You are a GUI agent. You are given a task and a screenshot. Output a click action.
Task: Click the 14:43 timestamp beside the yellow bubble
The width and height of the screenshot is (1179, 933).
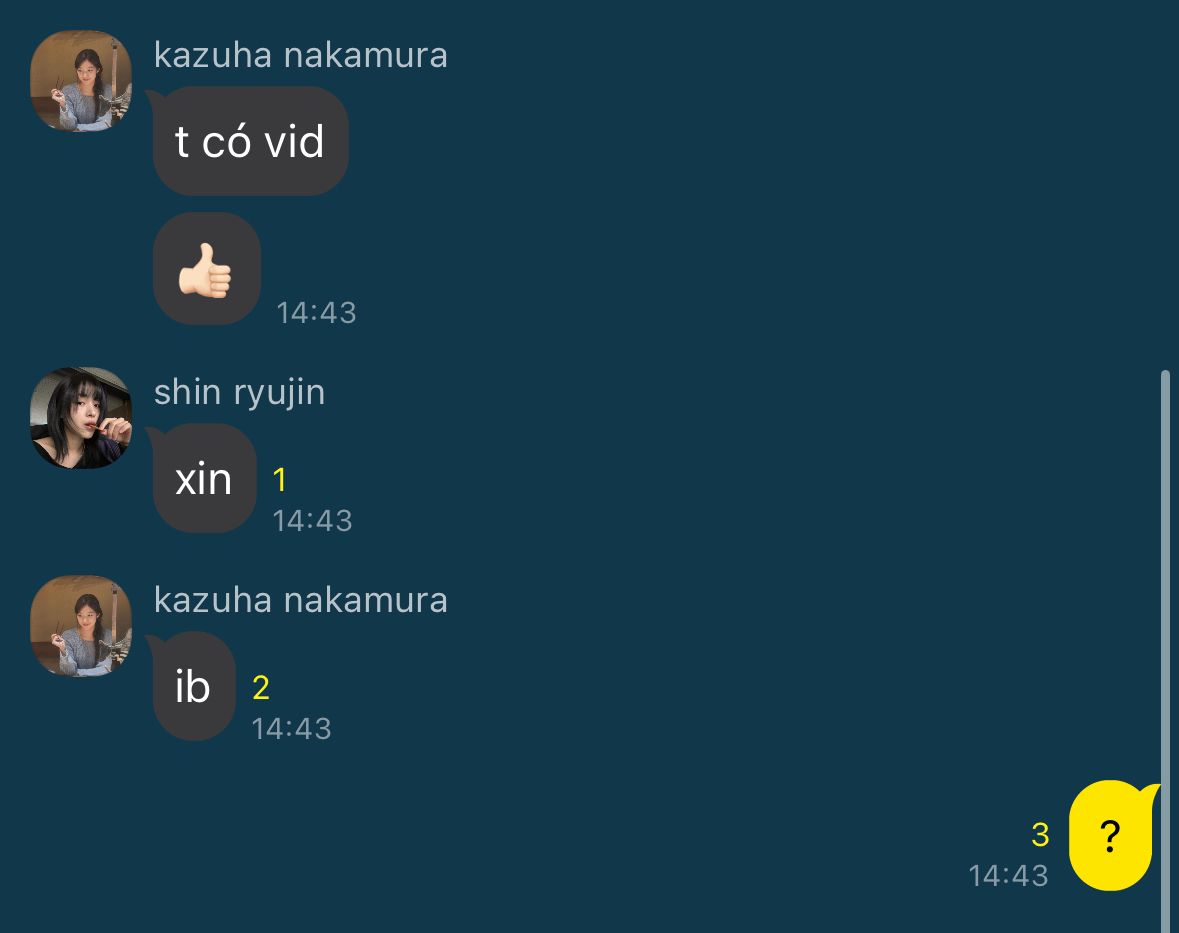click(x=1008, y=876)
